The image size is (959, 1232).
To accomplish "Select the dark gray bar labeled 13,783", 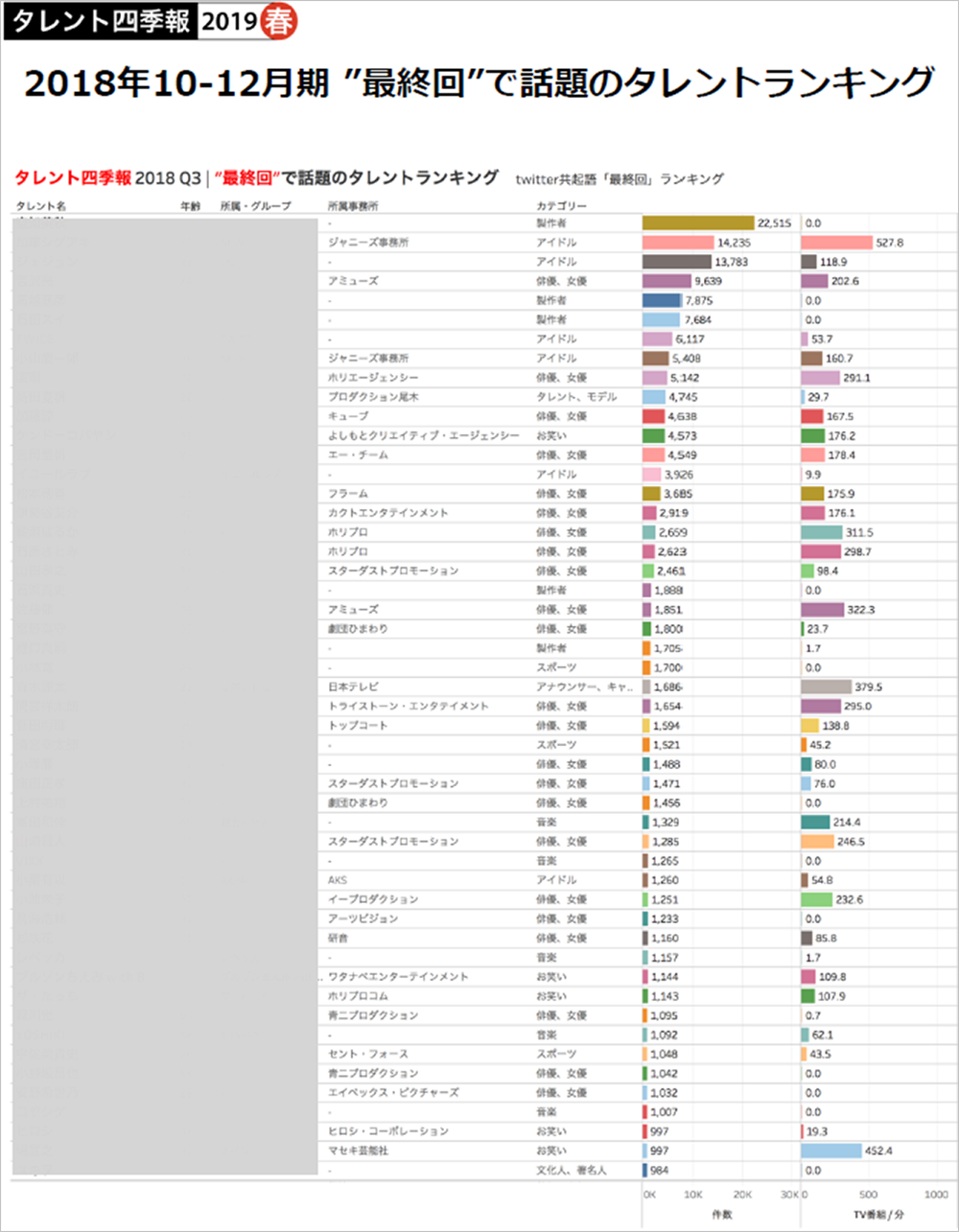I will [x=677, y=262].
